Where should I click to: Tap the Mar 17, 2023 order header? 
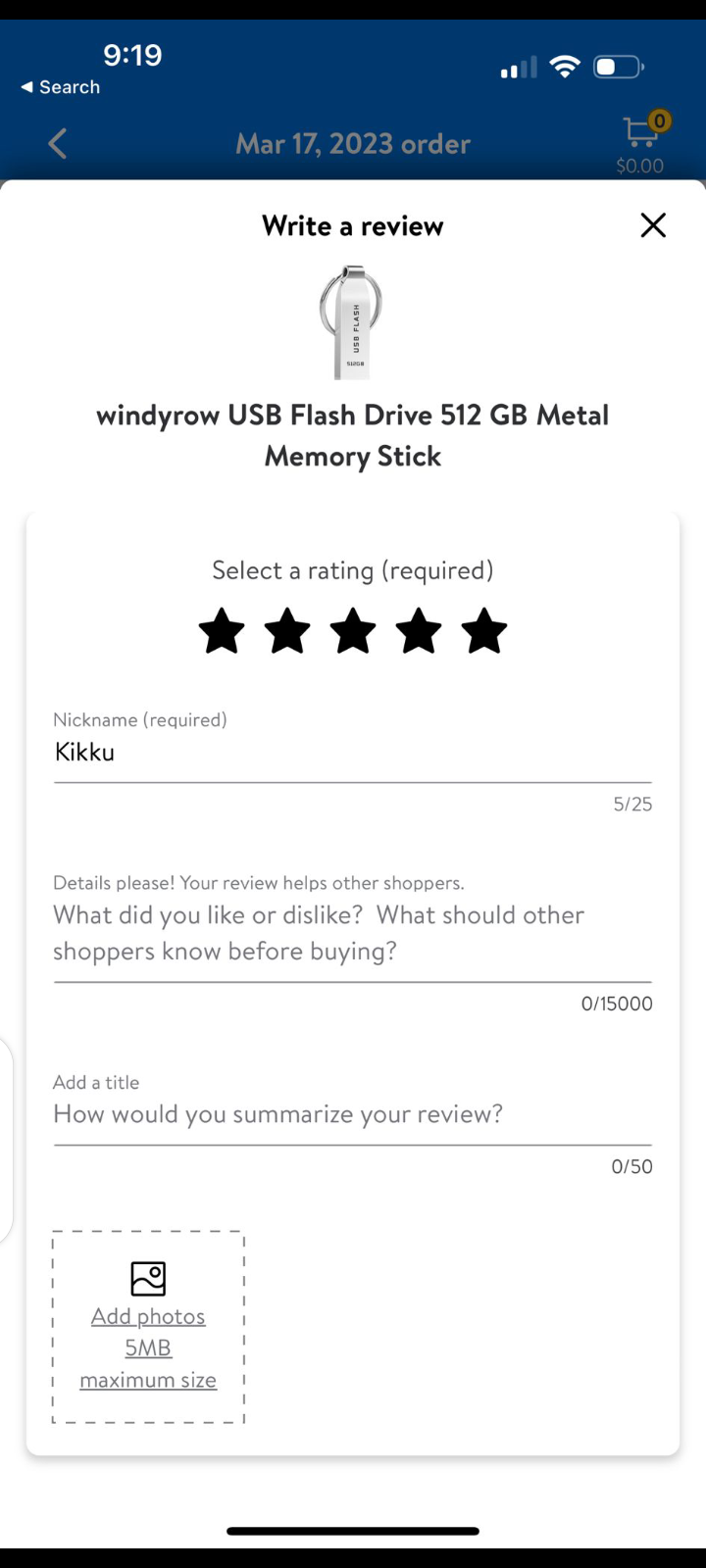353,144
